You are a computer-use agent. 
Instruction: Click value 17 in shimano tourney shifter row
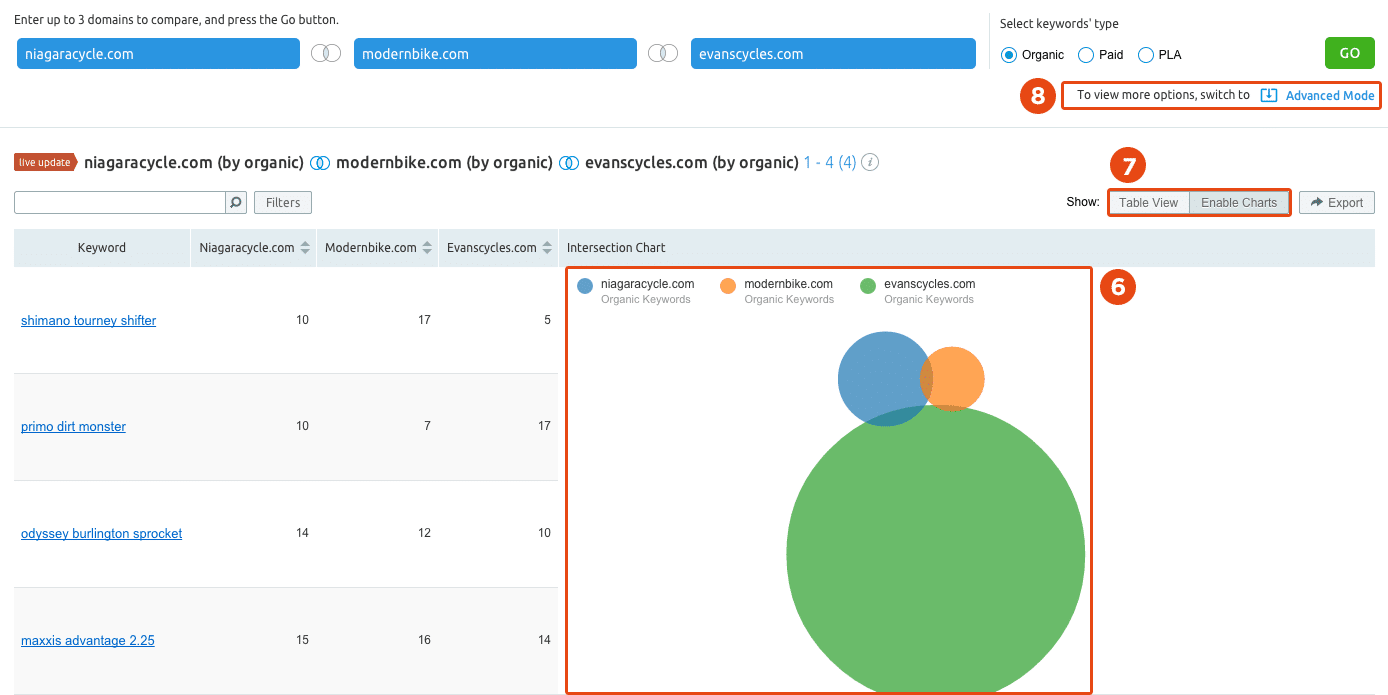tap(424, 320)
